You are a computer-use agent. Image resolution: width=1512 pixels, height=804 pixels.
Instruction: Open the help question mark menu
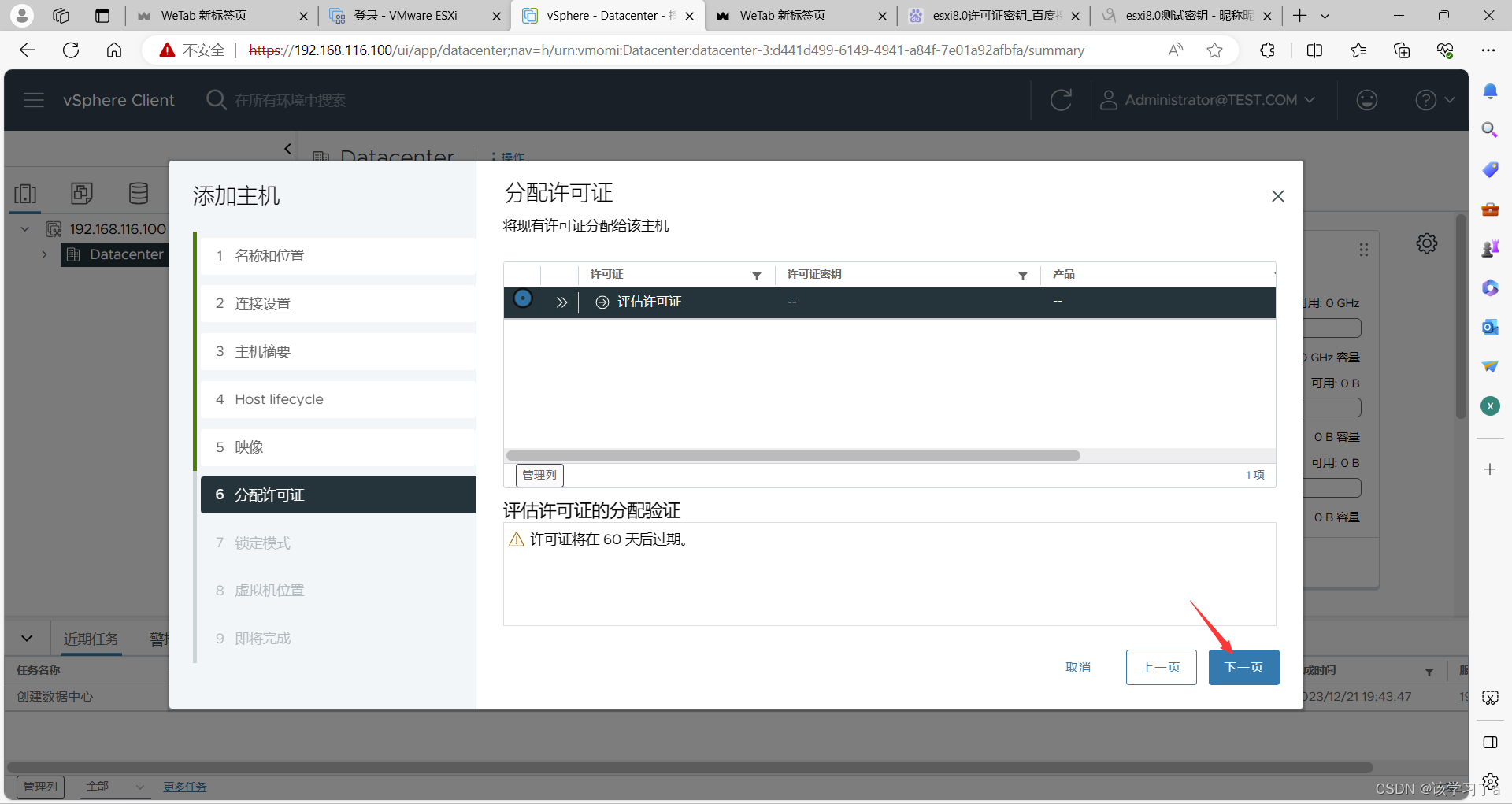1434,100
